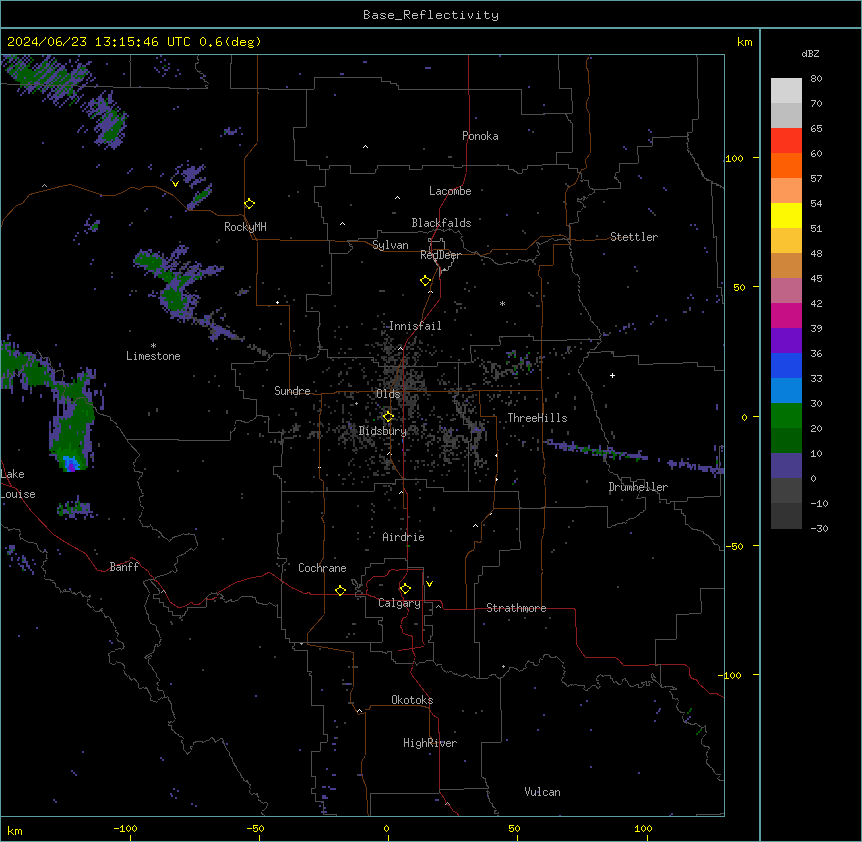Click the Drumheller label
Image resolution: width=862 pixels, height=842 pixels.
click(638, 487)
